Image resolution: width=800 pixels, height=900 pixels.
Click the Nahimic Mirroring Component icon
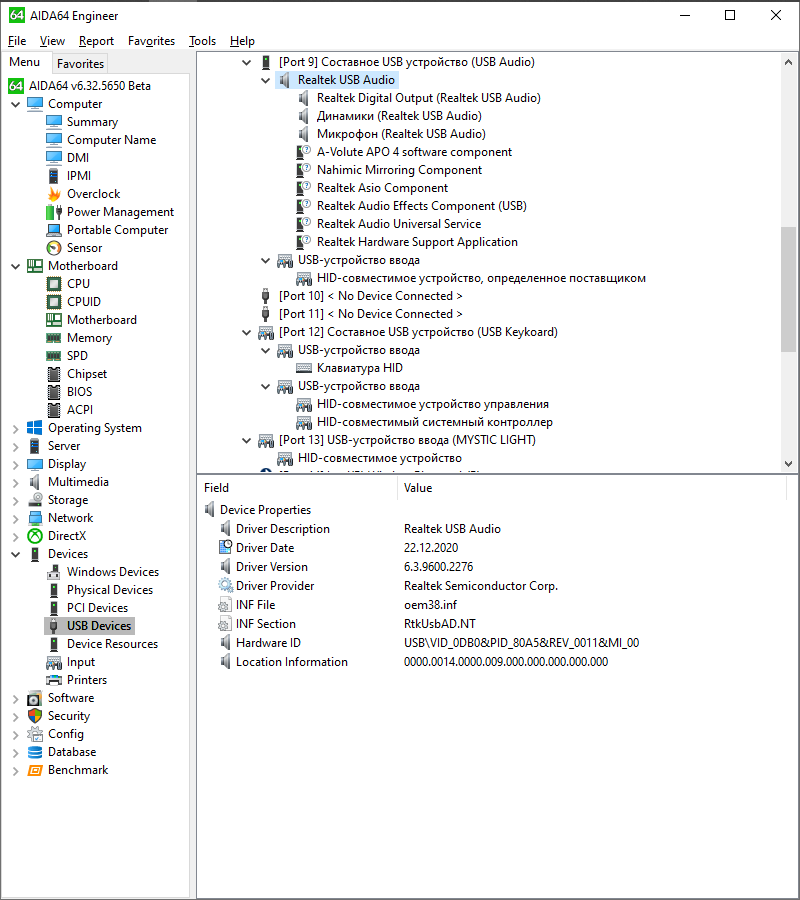(x=304, y=170)
